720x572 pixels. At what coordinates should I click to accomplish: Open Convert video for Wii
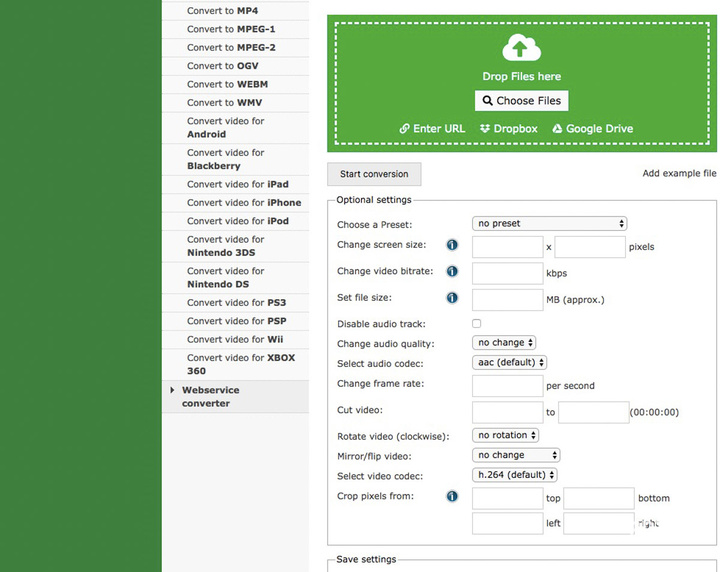pos(236,339)
